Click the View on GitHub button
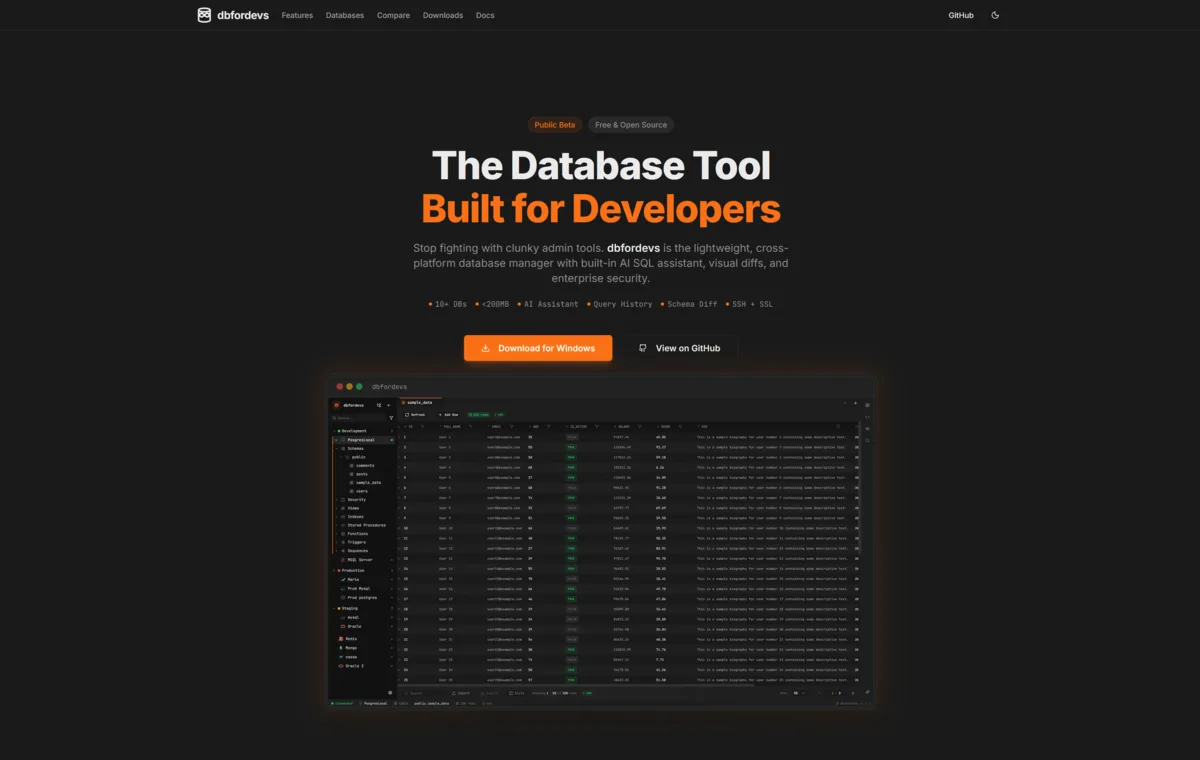 (x=679, y=348)
